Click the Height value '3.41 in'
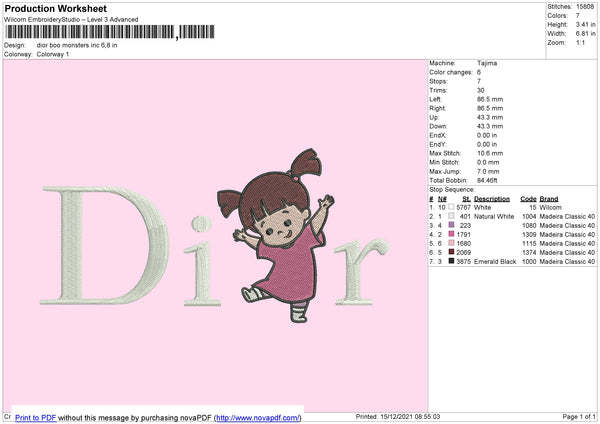The height and width of the screenshot is (424, 600). (x=585, y=24)
